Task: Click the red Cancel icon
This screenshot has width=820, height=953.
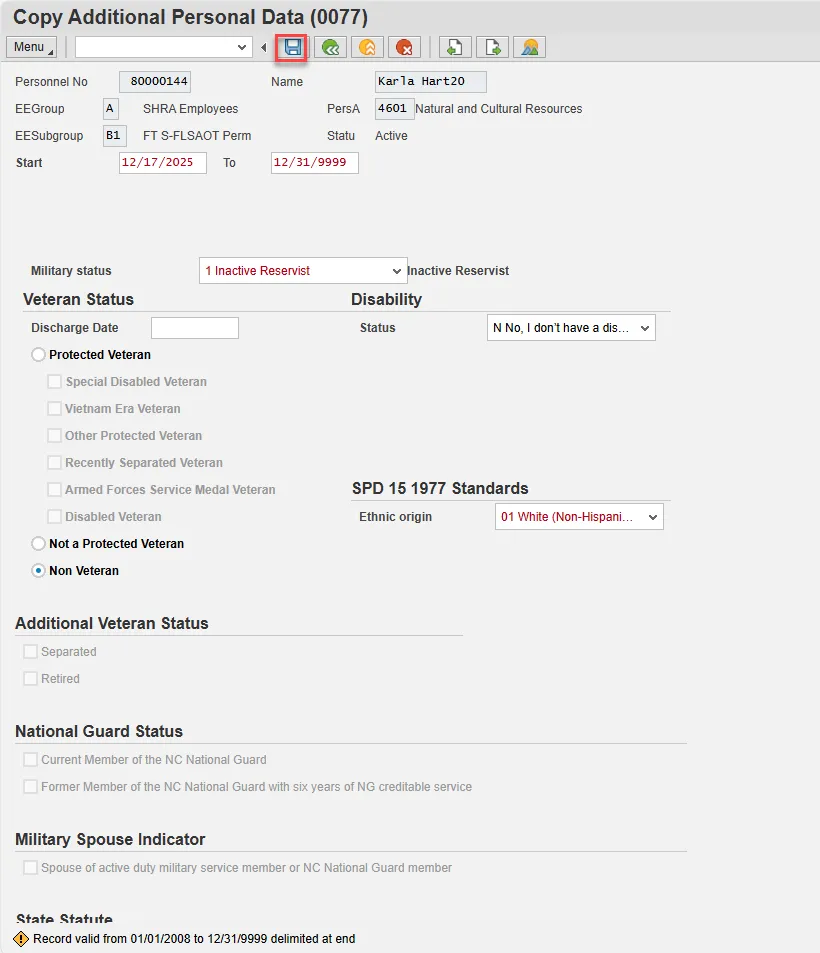Action: pos(404,47)
